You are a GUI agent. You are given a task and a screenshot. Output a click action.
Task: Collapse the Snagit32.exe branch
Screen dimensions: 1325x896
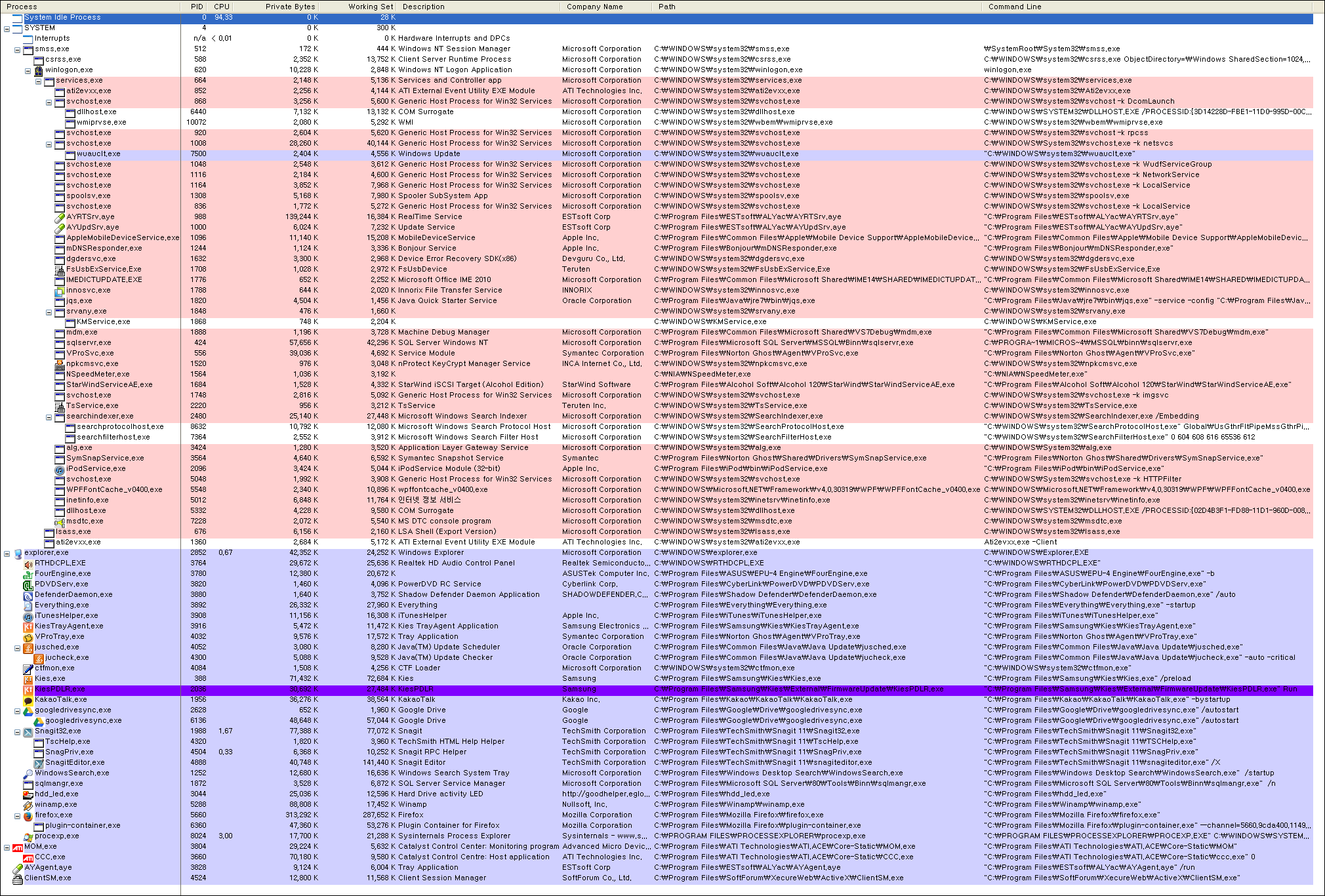point(18,731)
